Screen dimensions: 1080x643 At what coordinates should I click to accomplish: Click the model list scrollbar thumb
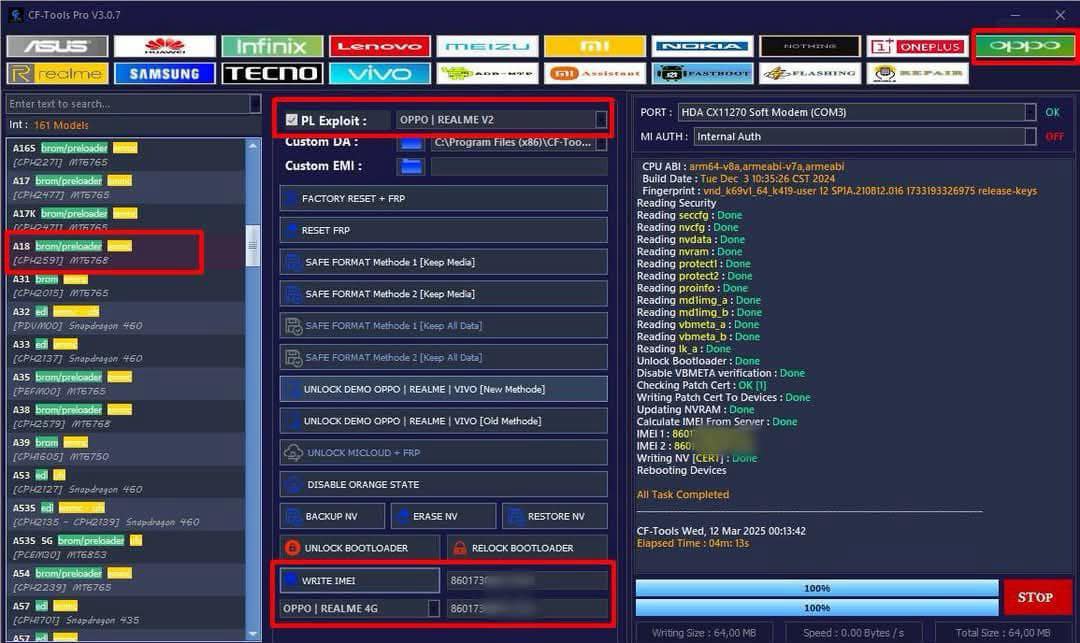click(x=253, y=245)
